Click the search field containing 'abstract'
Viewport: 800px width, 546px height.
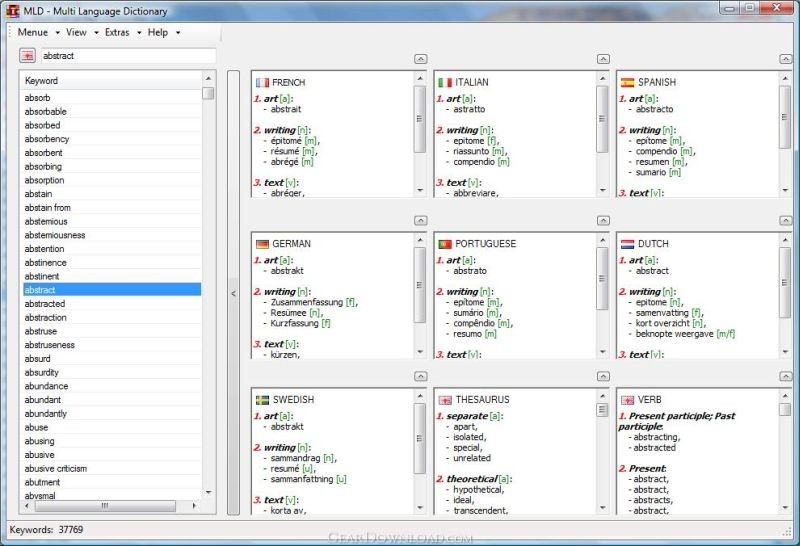coord(128,56)
